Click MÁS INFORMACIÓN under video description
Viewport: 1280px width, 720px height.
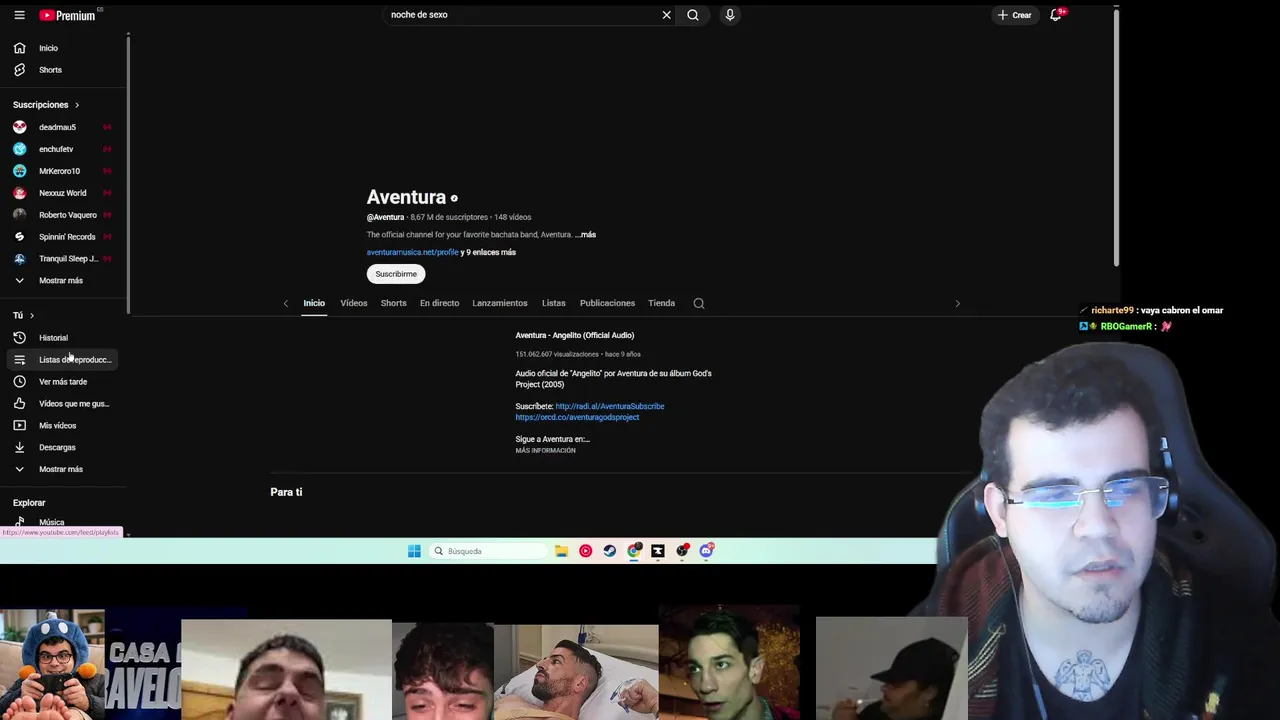tap(545, 451)
